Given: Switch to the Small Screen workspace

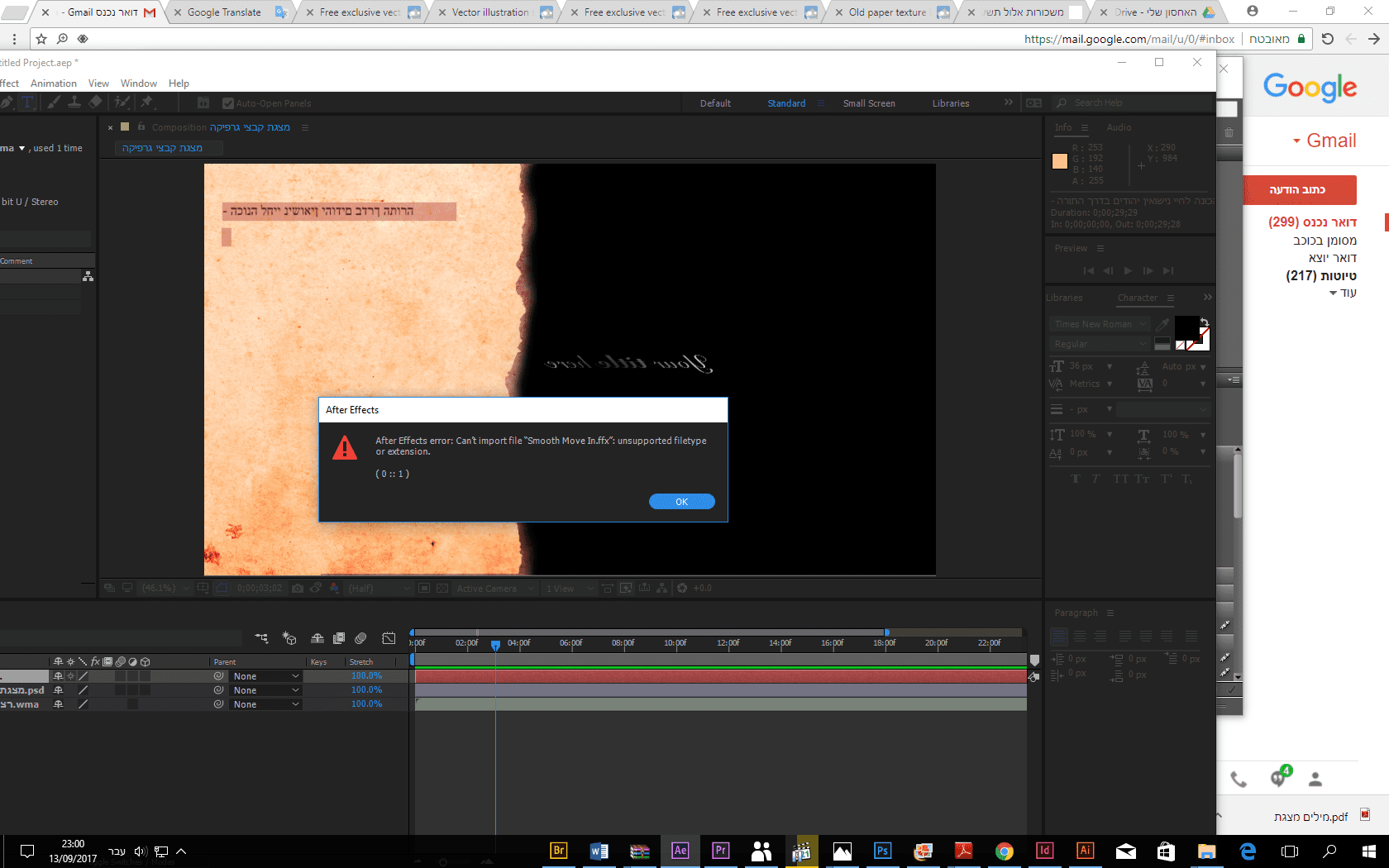Looking at the screenshot, I should (868, 103).
